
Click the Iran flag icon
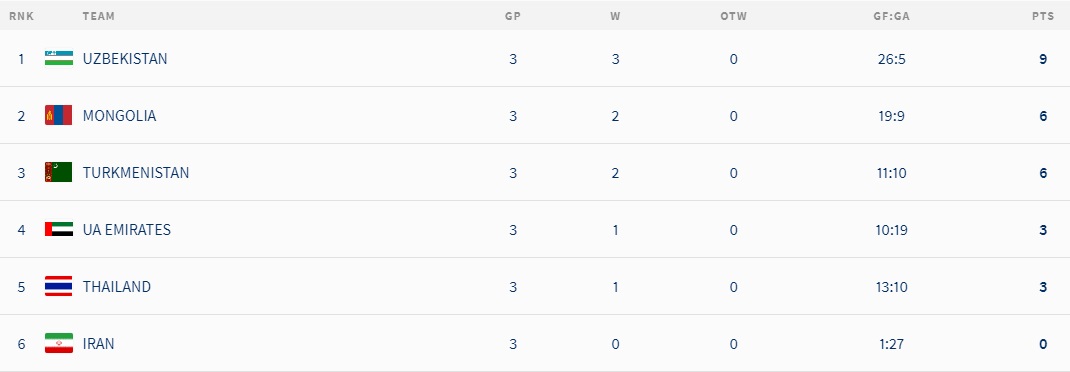pyautogui.click(x=59, y=343)
